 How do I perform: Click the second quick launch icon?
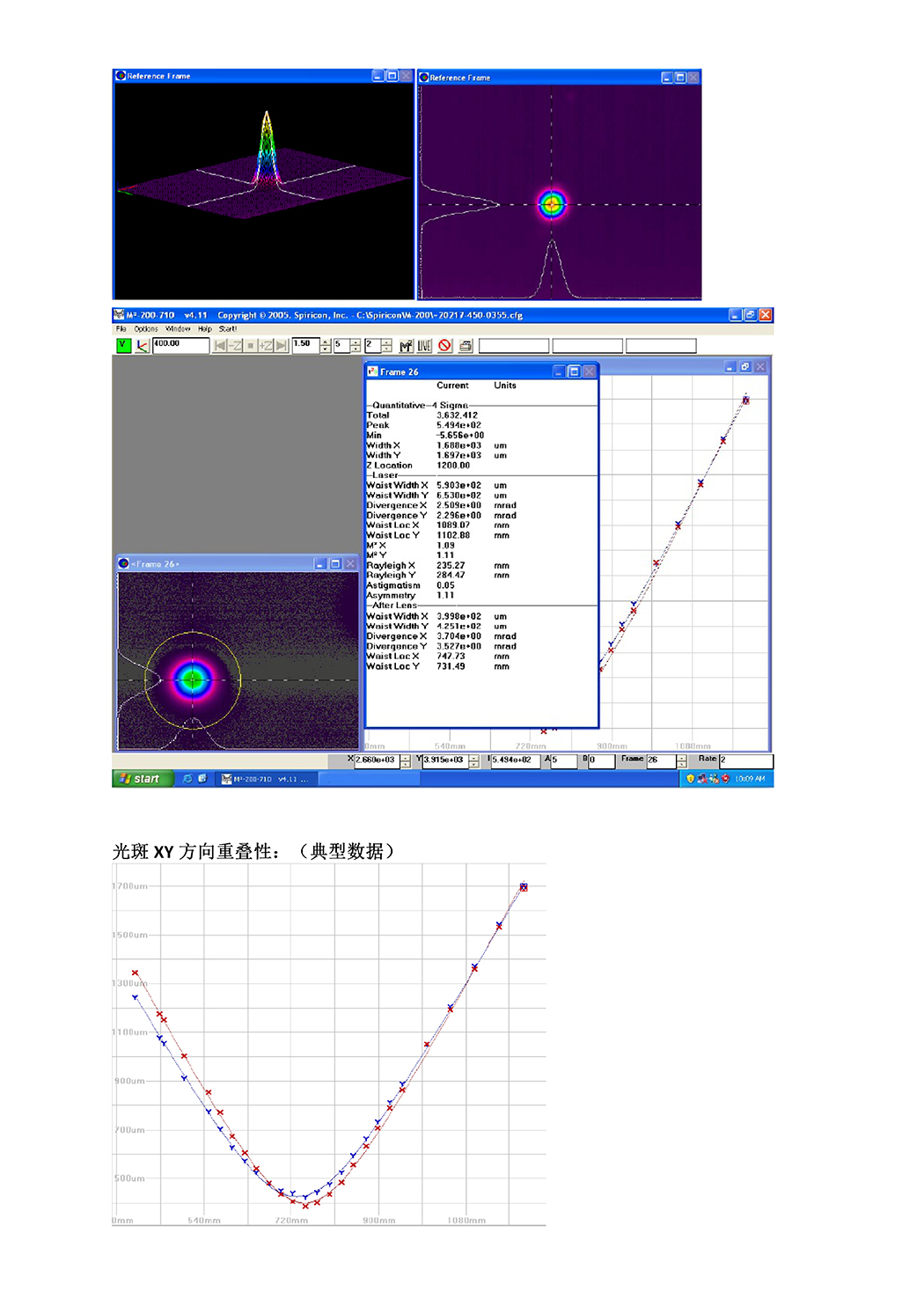(x=202, y=779)
